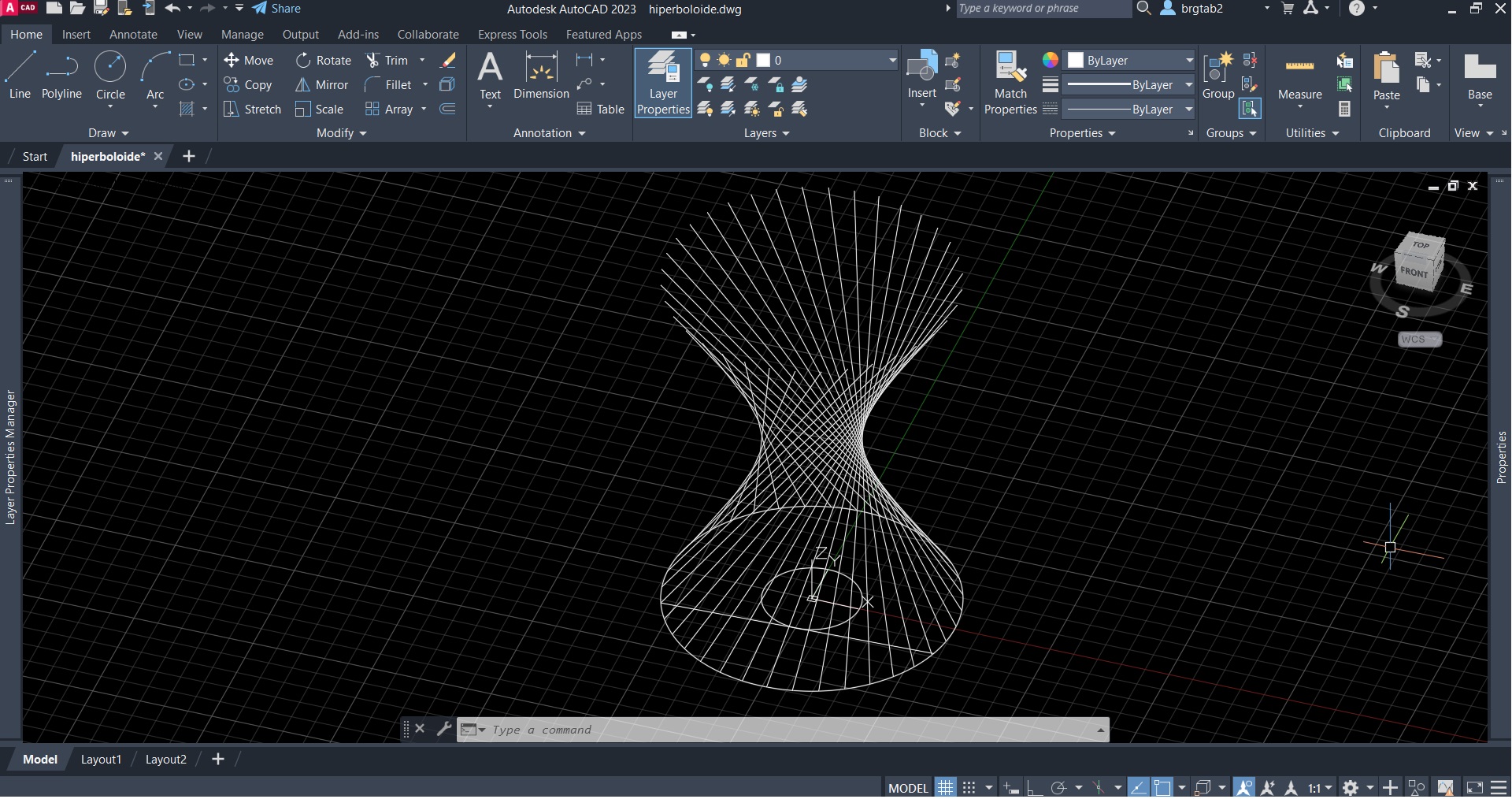Image resolution: width=1512 pixels, height=799 pixels.
Task: Select the multiline Text tool
Action: pyautogui.click(x=490, y=76)
